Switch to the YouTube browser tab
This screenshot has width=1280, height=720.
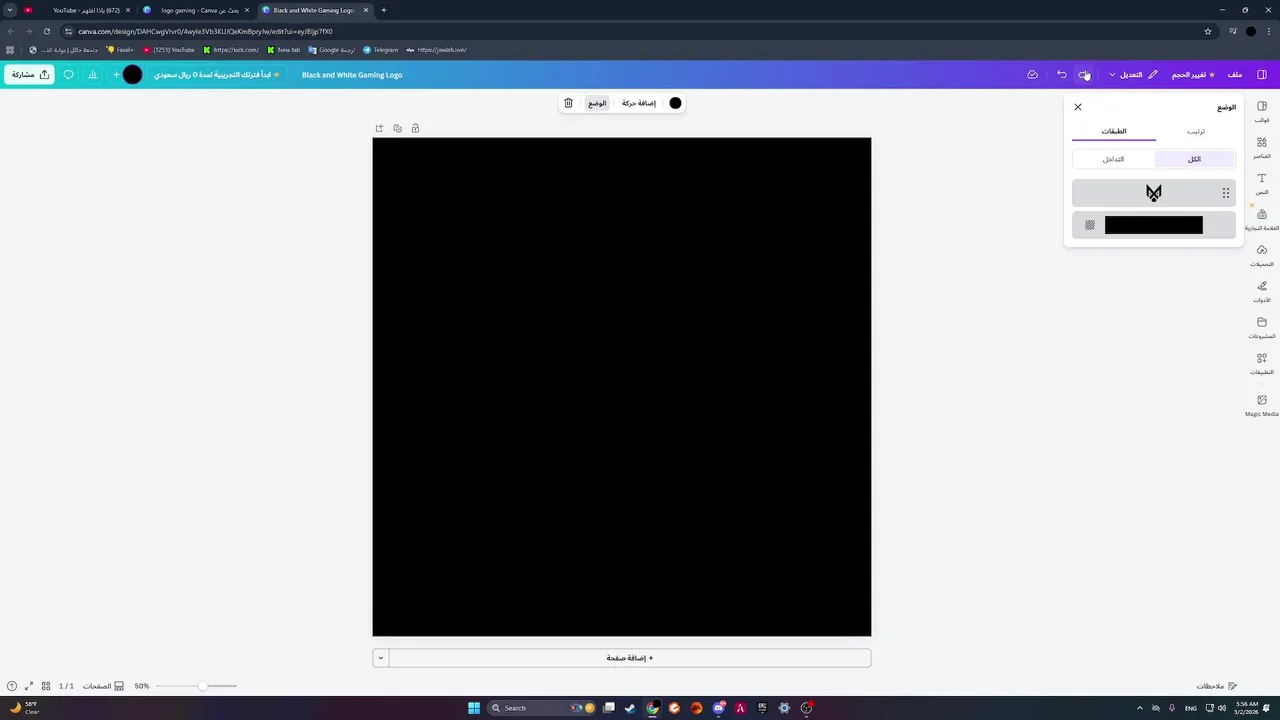(78, 10)
